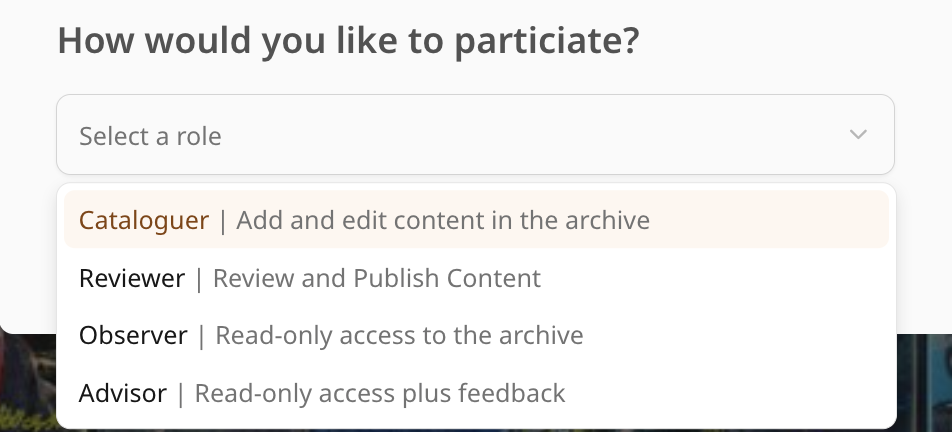Click the "Select a role" placeholder text
952x432 pixels.
pyautogui.click(x=150, y=135)
